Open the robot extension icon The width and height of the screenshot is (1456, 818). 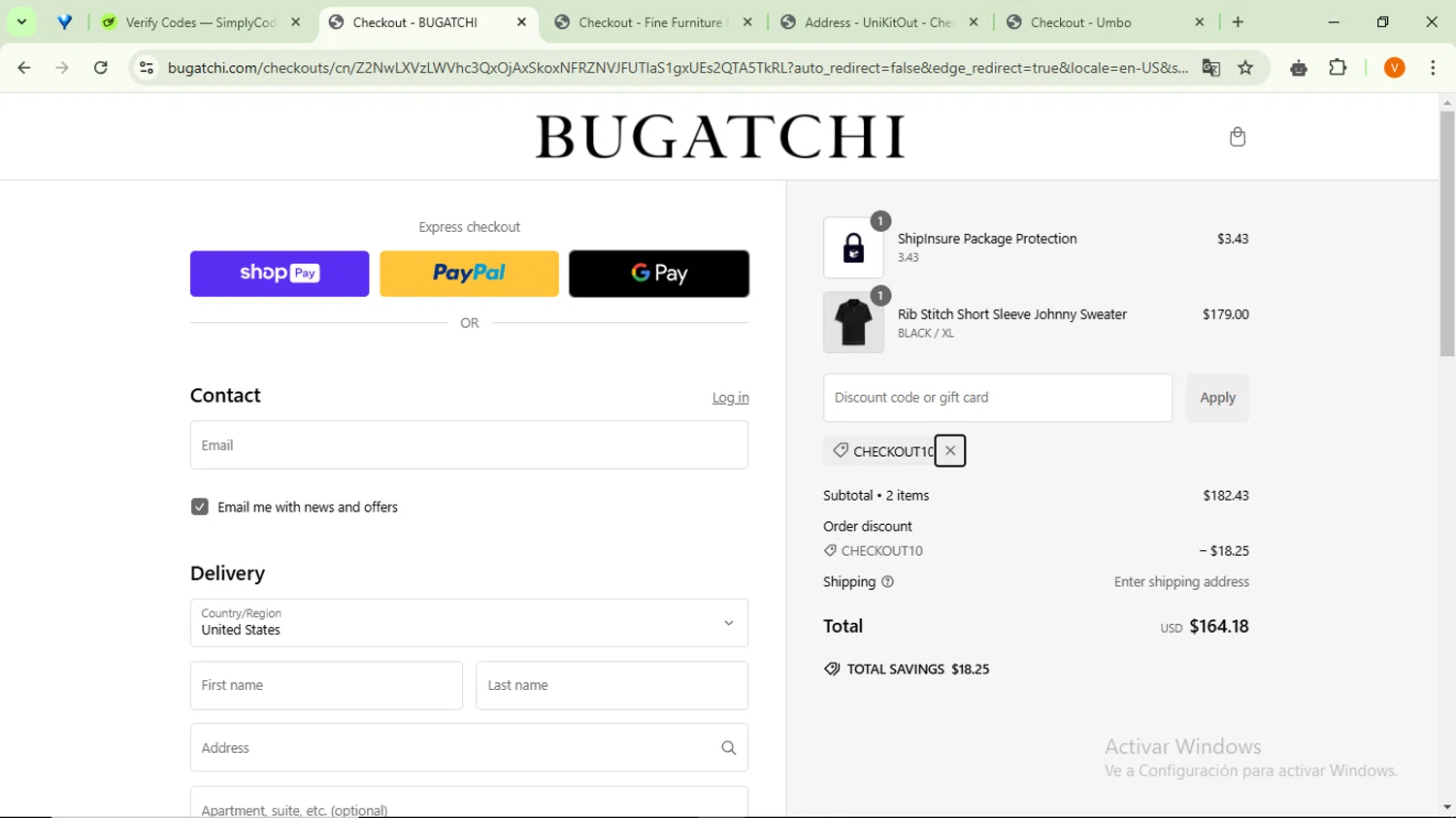coord(1299,68)
